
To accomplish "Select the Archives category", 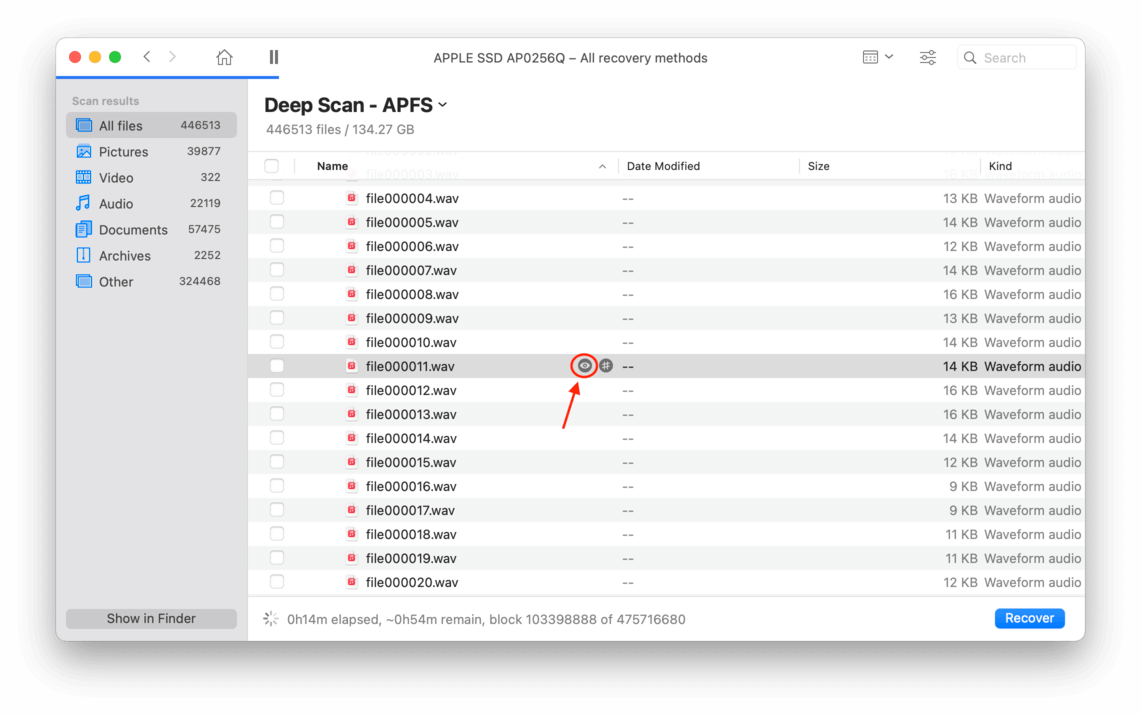I will tap(151, 255).
